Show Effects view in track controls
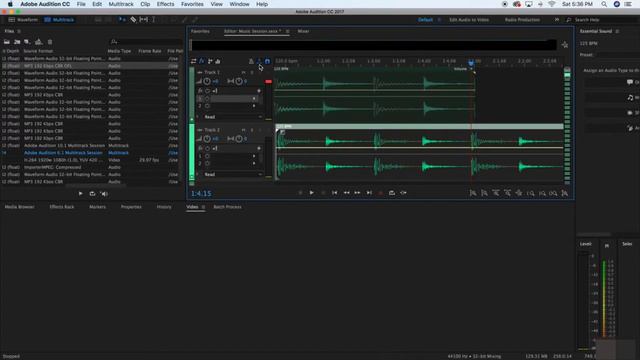Screen dimensions: 640x360 click(202, 61)
